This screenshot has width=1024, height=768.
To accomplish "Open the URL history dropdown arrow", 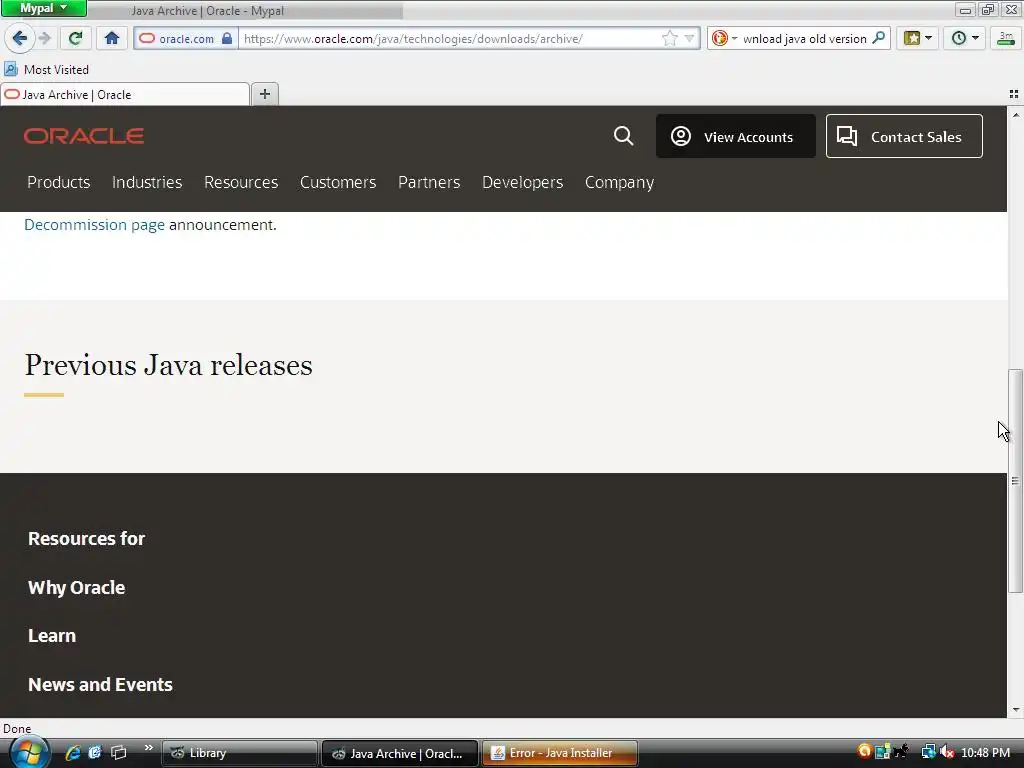I will pos(689,39).
